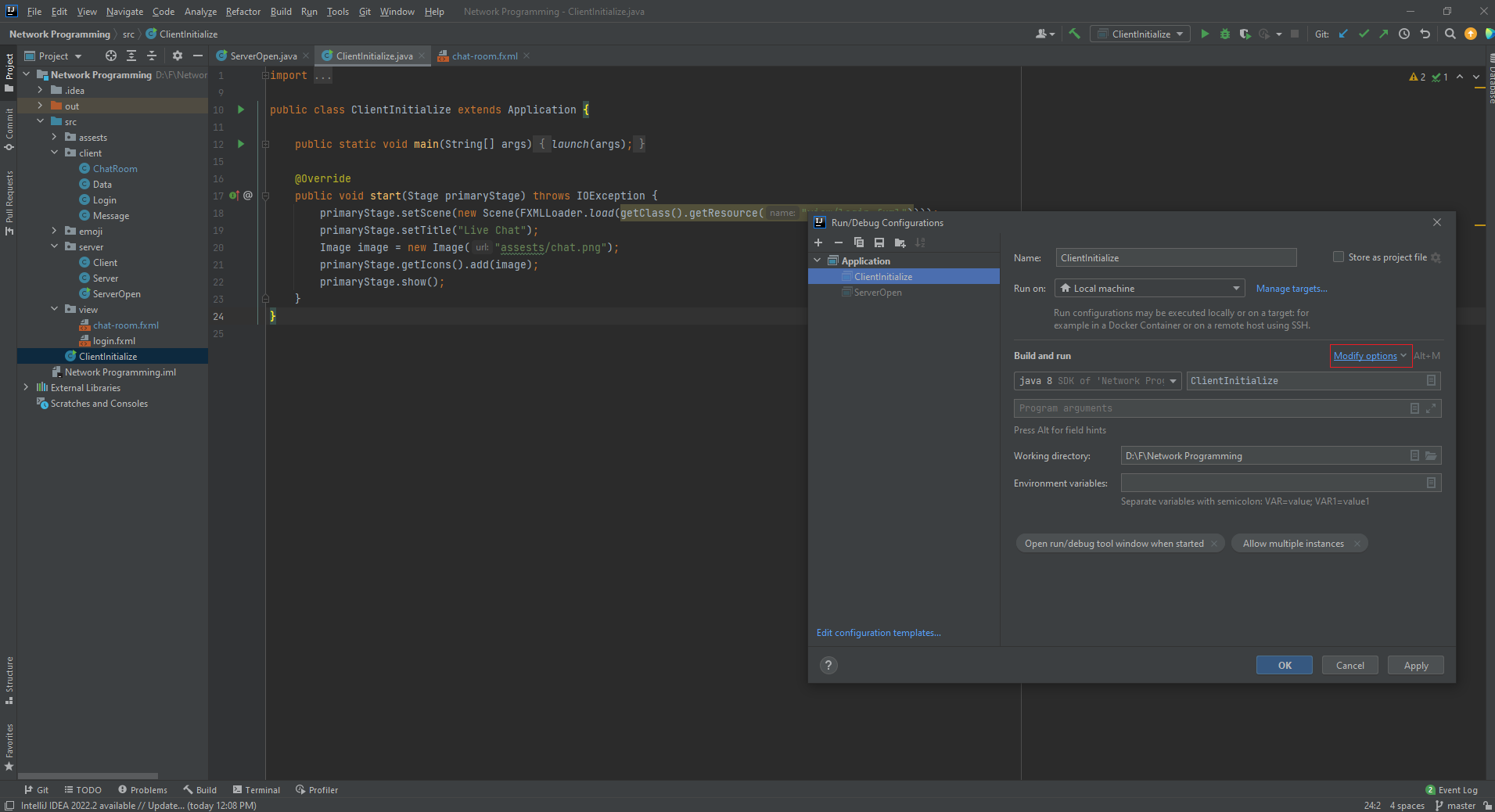The image size is (1495, 812).
Task: Open java 8 SDK dropdown
Action: [1098, 381]
